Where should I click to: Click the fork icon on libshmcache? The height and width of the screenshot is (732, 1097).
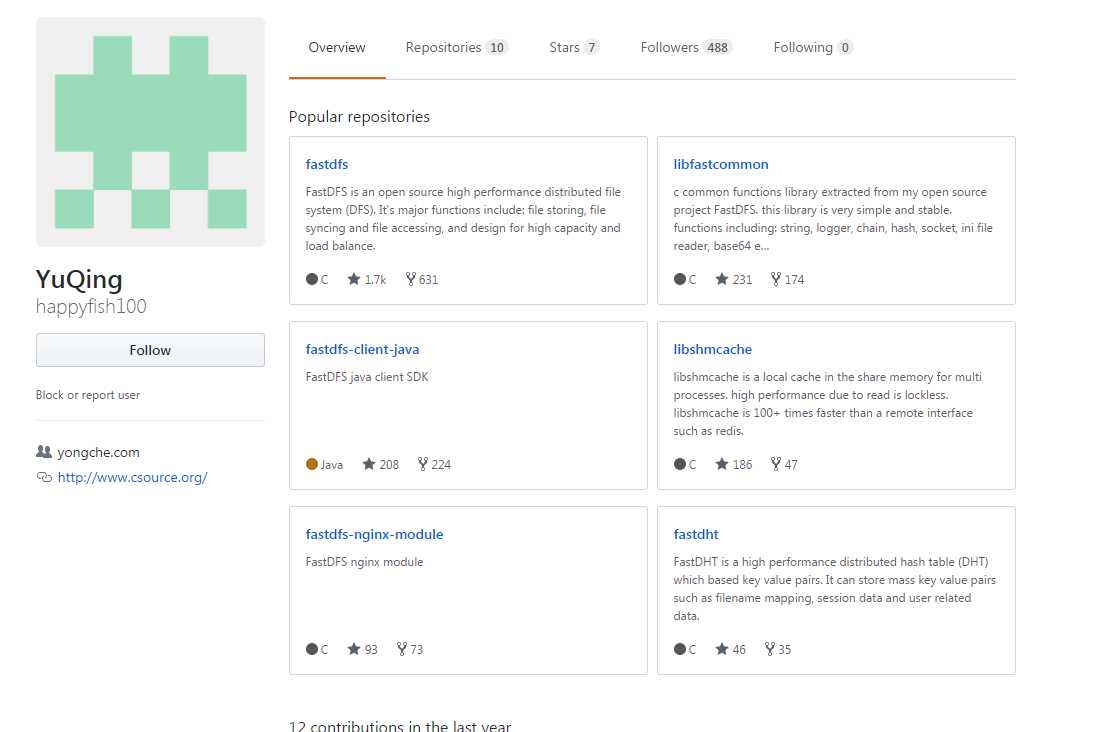(x=776, y=463)
